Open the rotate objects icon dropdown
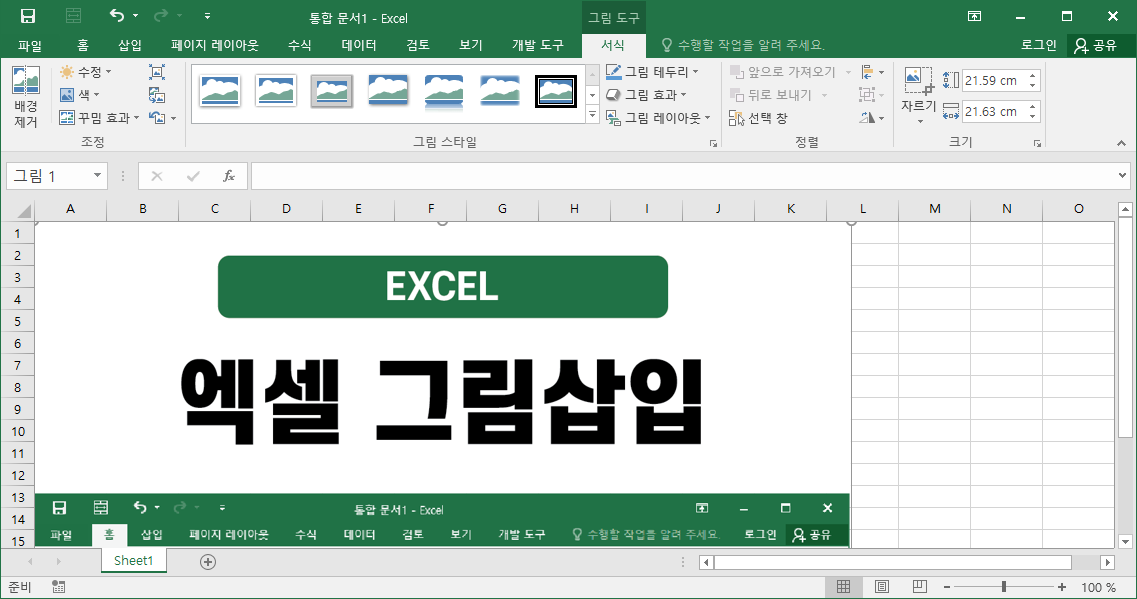The image size is (1137, 599). (873, 117)
